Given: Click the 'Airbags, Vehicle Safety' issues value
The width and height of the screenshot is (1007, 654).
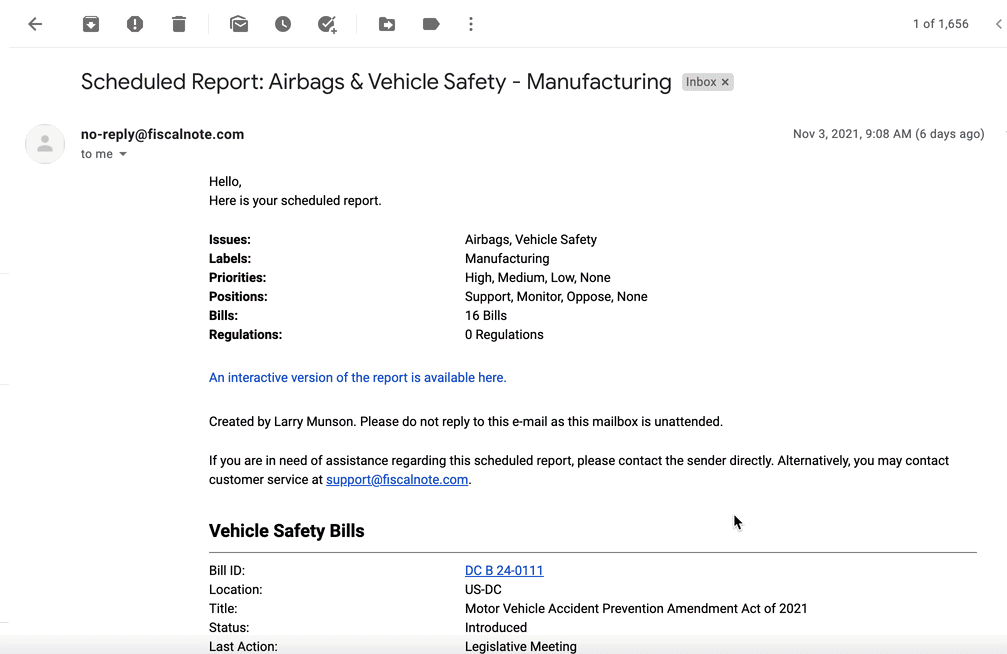Looking at the screenshot, I should tap(531, 240).
